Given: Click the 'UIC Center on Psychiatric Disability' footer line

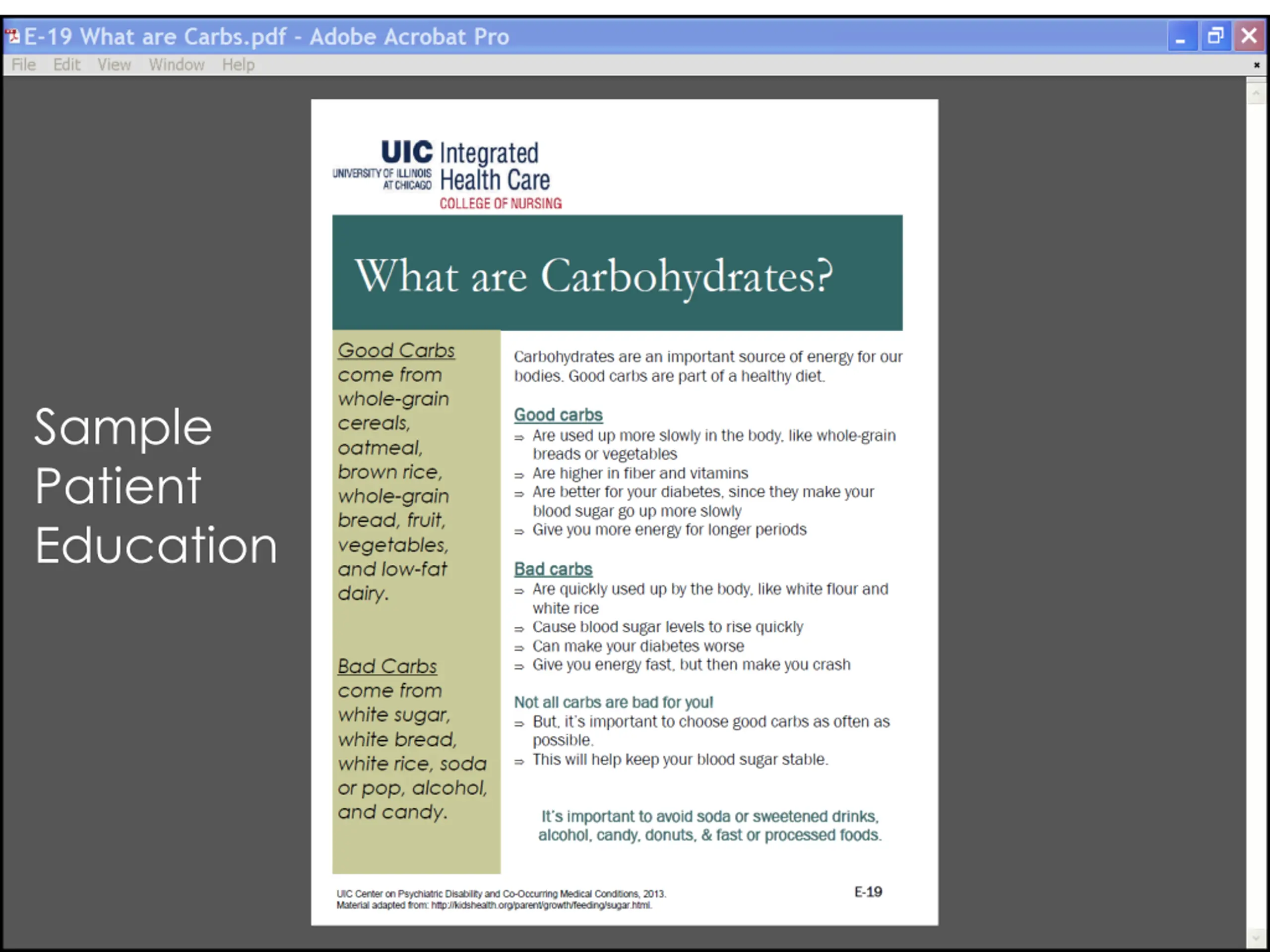Looking at the screenshot, I should (x=501, y=893).
